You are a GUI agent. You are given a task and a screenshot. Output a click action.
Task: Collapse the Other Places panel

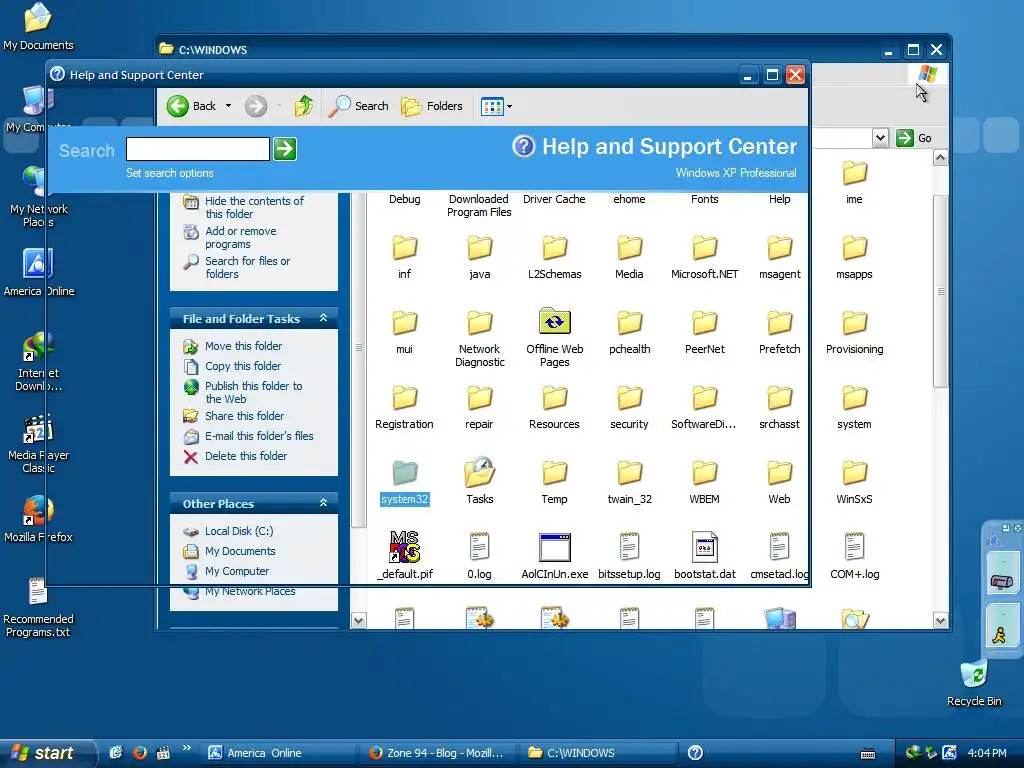pos(323,503)
